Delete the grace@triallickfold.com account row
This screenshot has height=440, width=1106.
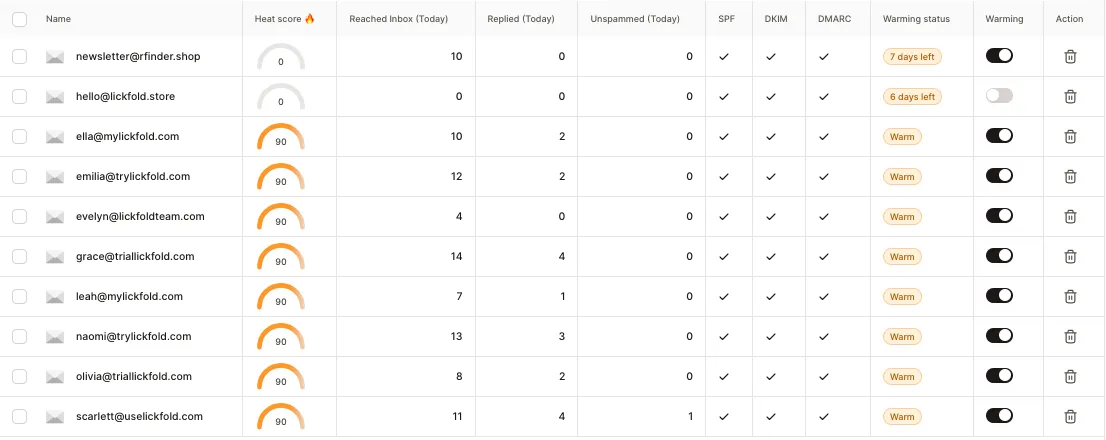(x=1070, y=257)
